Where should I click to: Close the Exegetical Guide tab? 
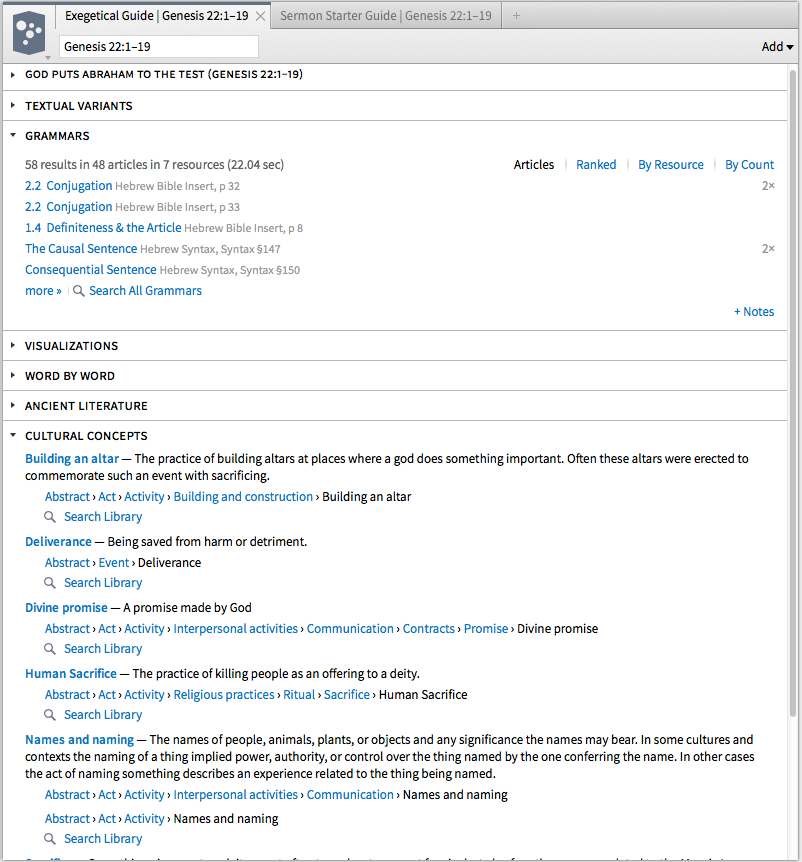pyautogui.click(x=261, y=16)
